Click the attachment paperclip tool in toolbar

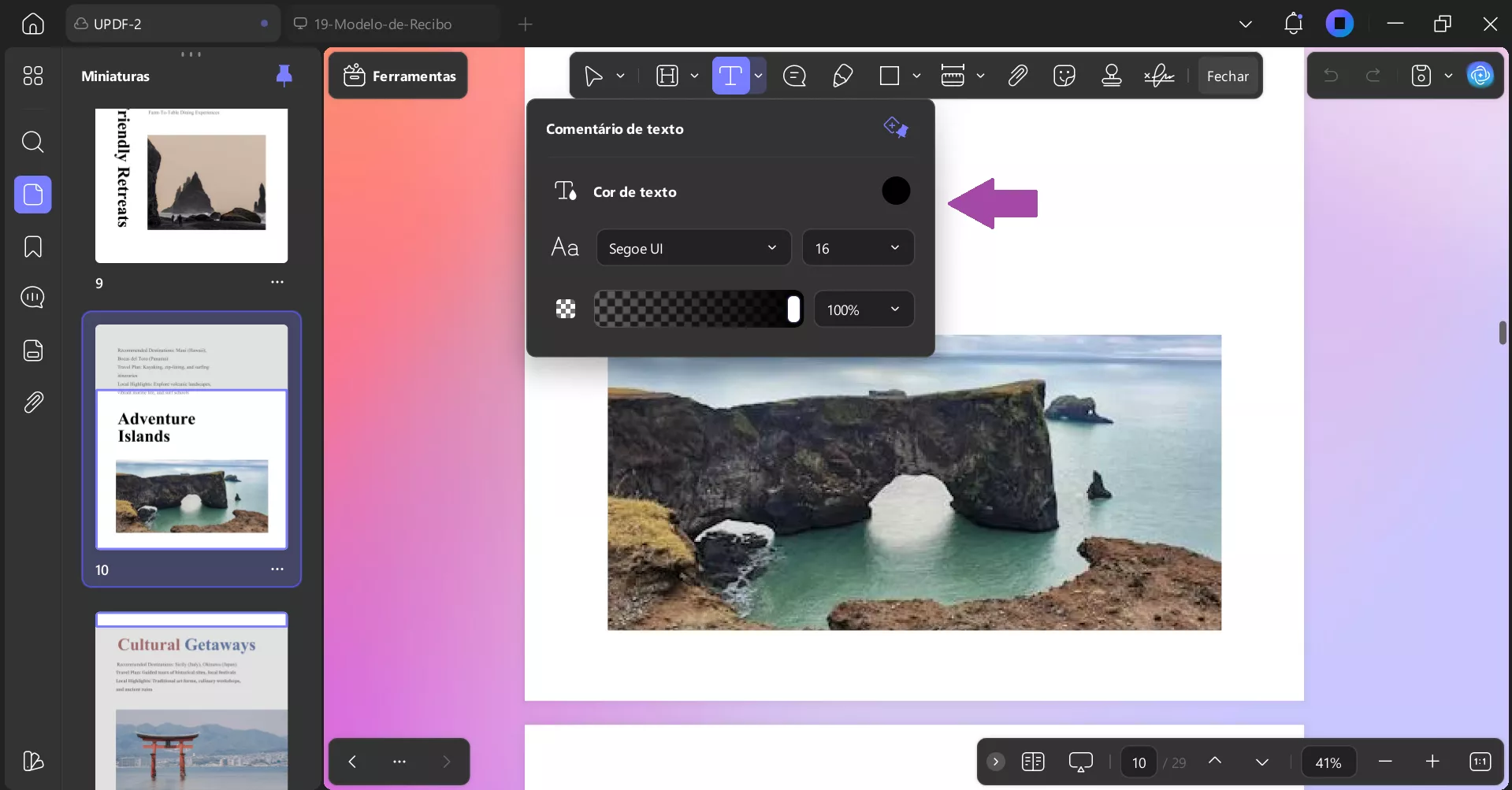point(1017,76)
